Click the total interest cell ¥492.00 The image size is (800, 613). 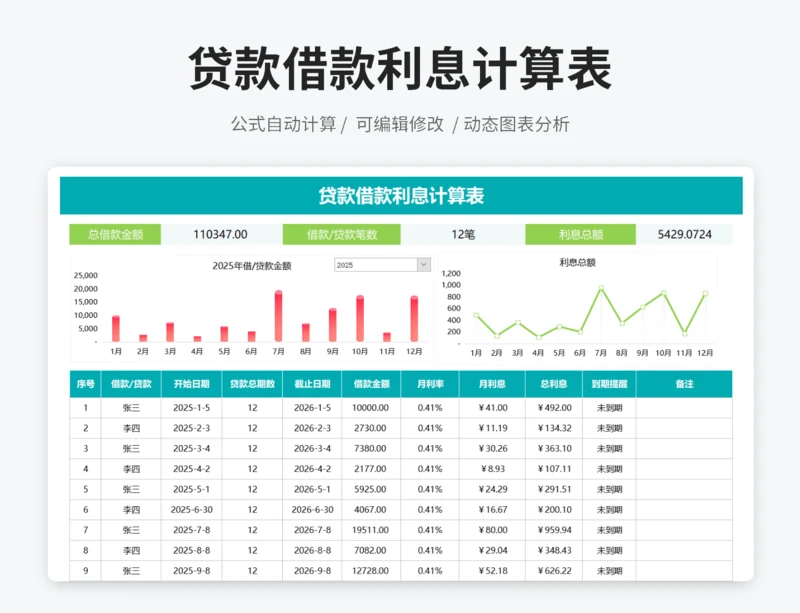[554, 408]
